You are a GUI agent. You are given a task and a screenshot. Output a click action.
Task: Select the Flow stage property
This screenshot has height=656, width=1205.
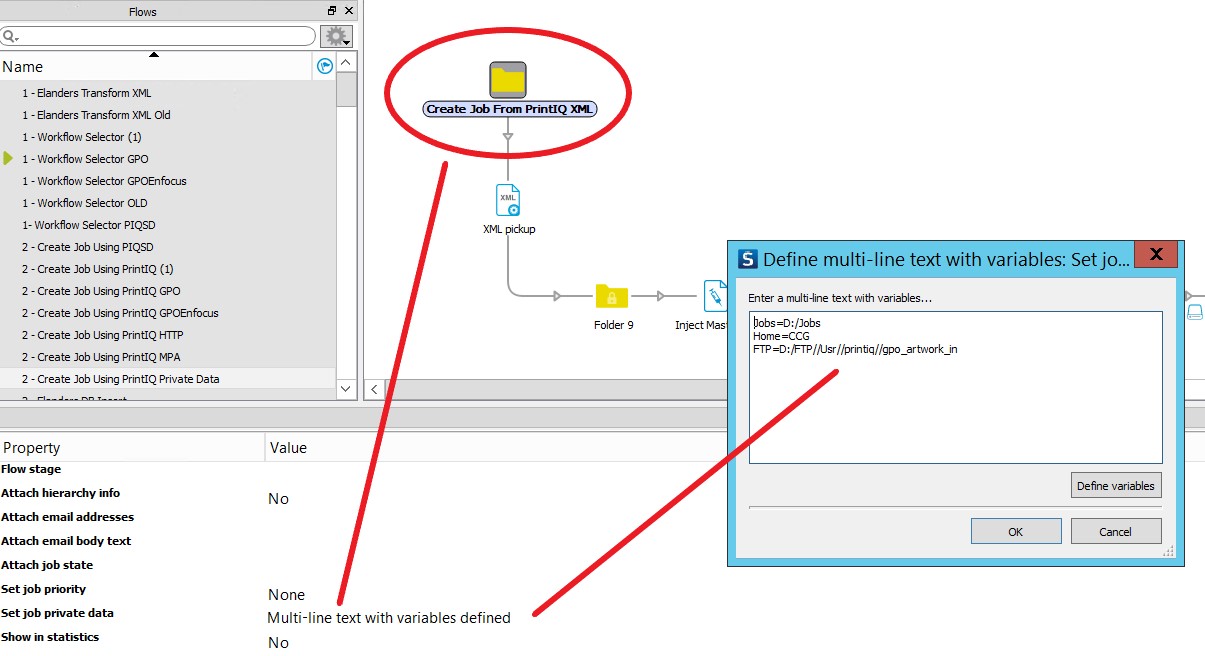point(31,469)
